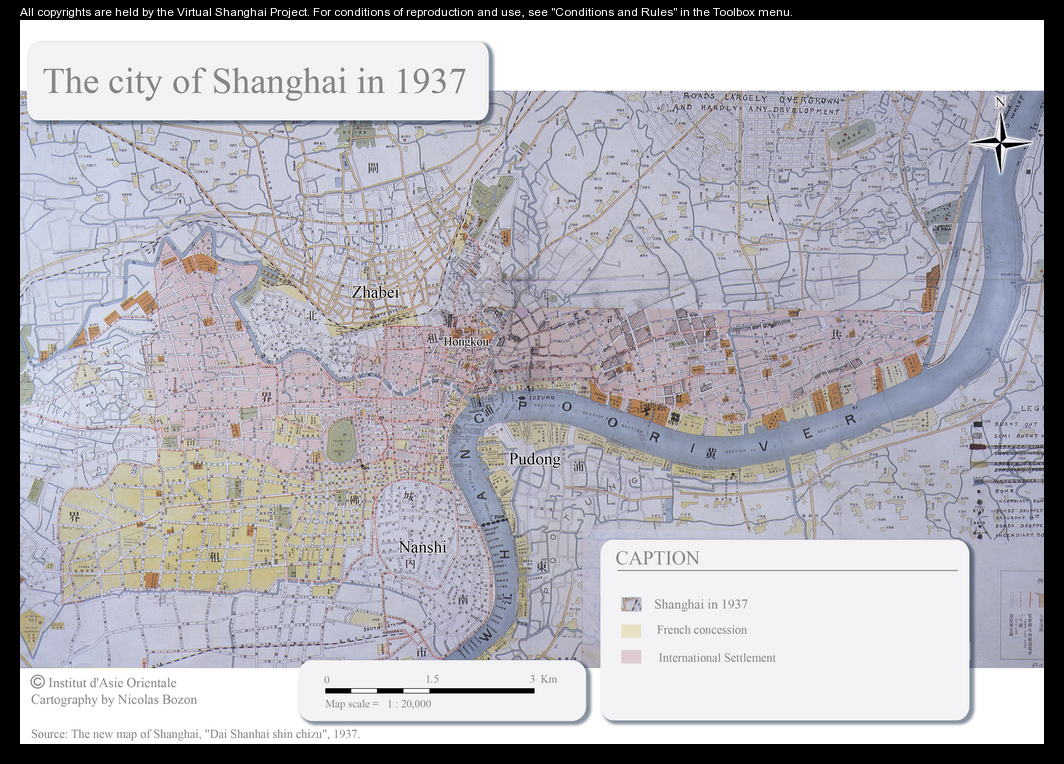Click the 'Cartography by Nicolas Bozon' credit
The width and height of the screenshot is (1064, 764).
(x=114, y=700)
